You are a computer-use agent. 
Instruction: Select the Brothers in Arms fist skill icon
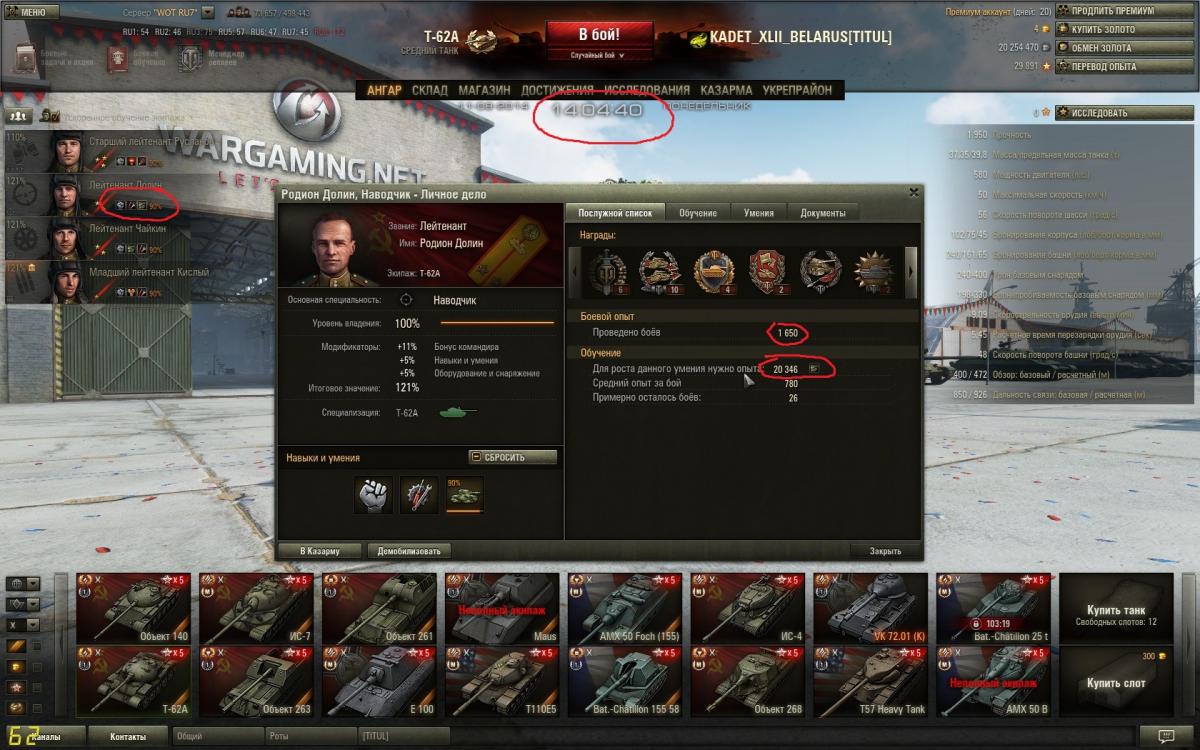(x=374, y=496)
